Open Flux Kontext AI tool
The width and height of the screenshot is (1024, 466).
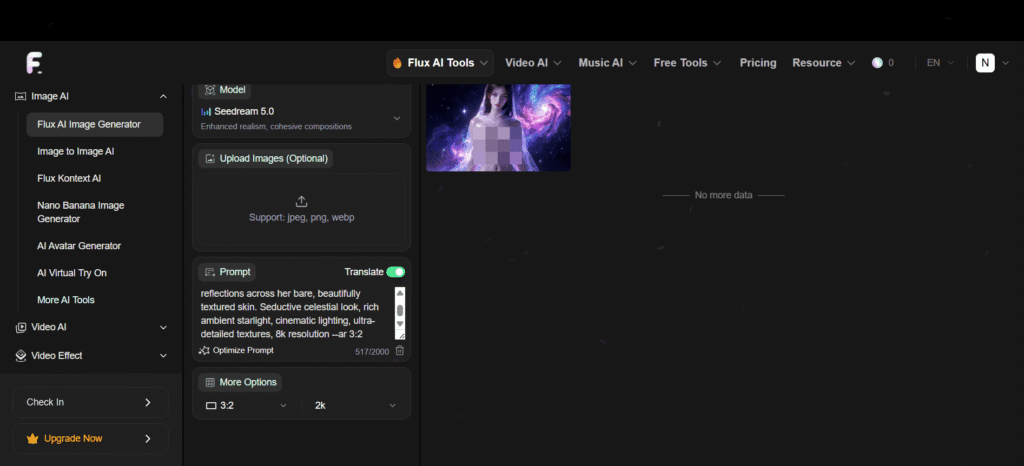69,178
